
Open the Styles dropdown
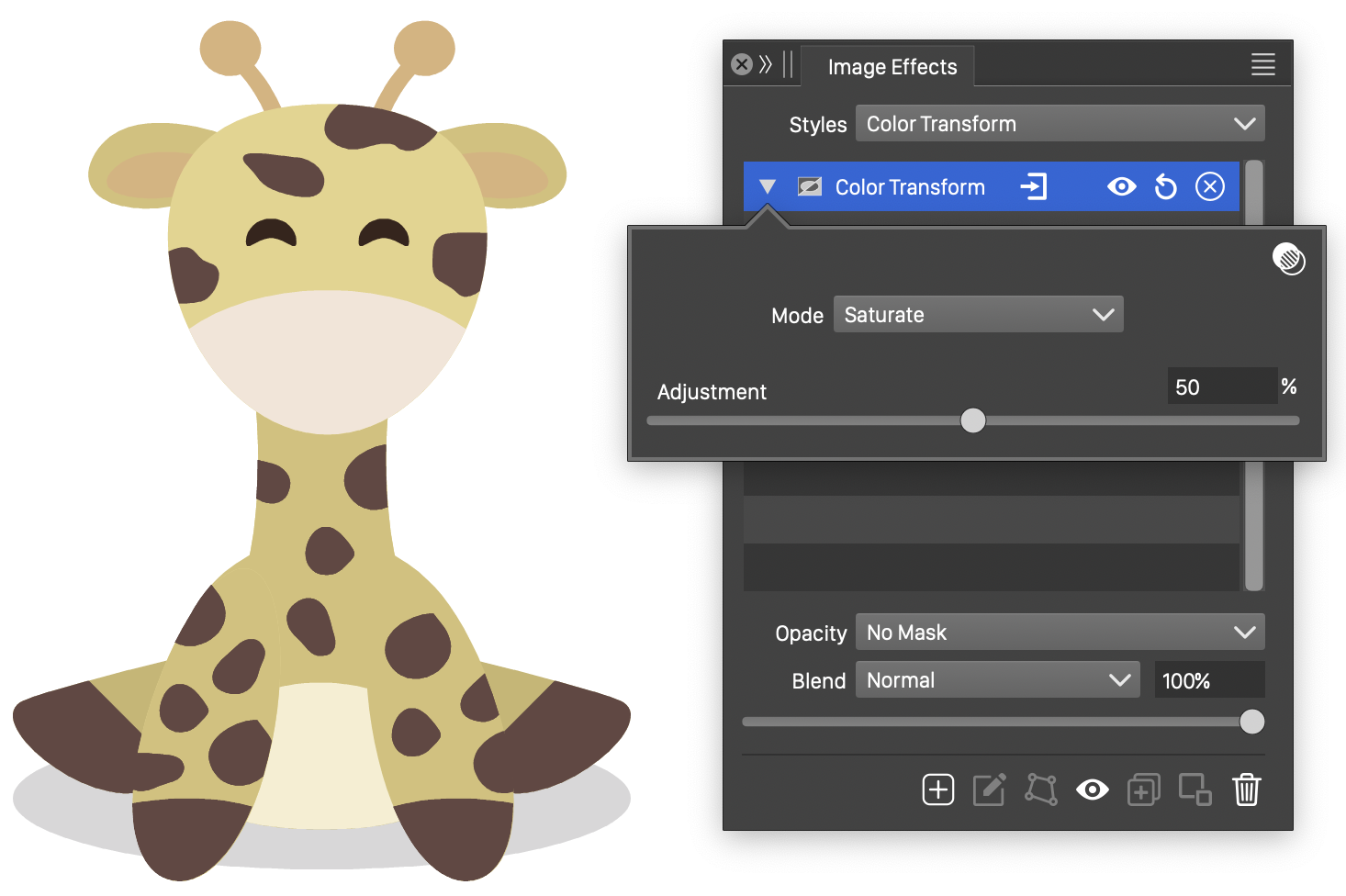[1060, 124]
